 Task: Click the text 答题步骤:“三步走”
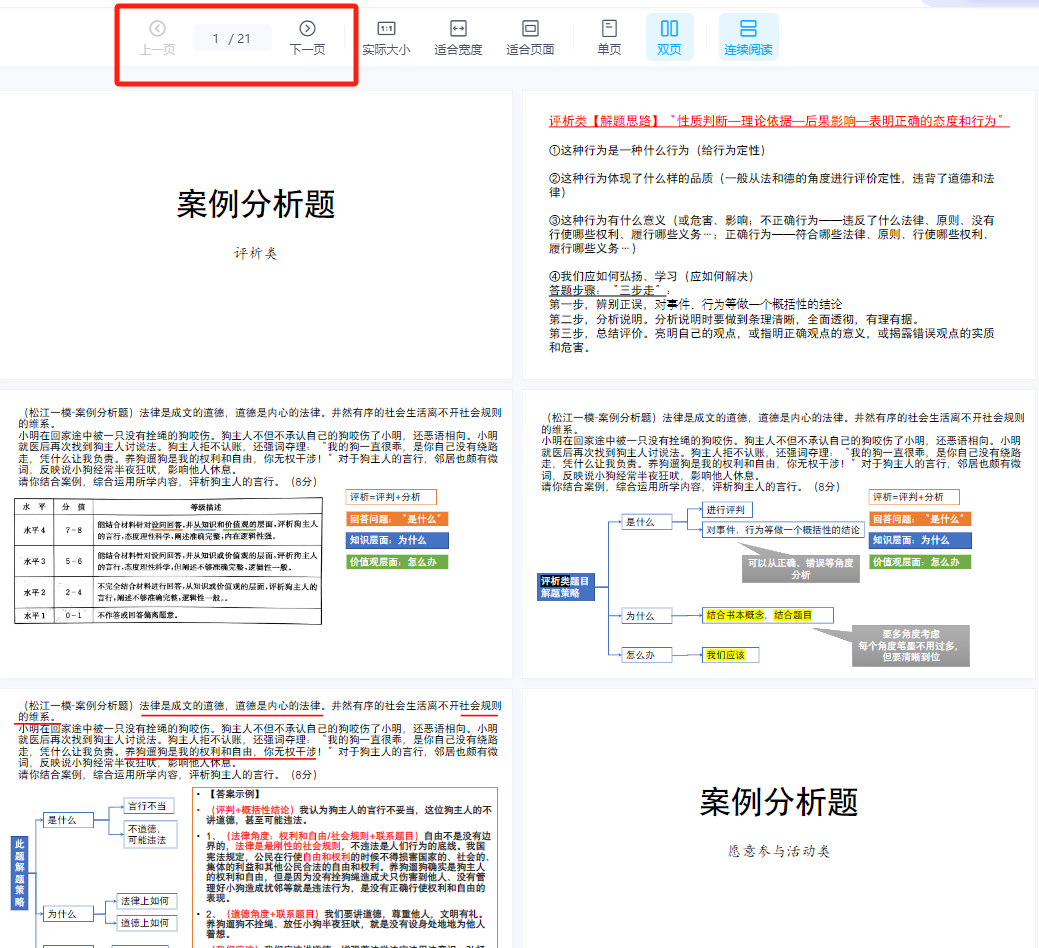pyautogui.click(x=607, y=290)
